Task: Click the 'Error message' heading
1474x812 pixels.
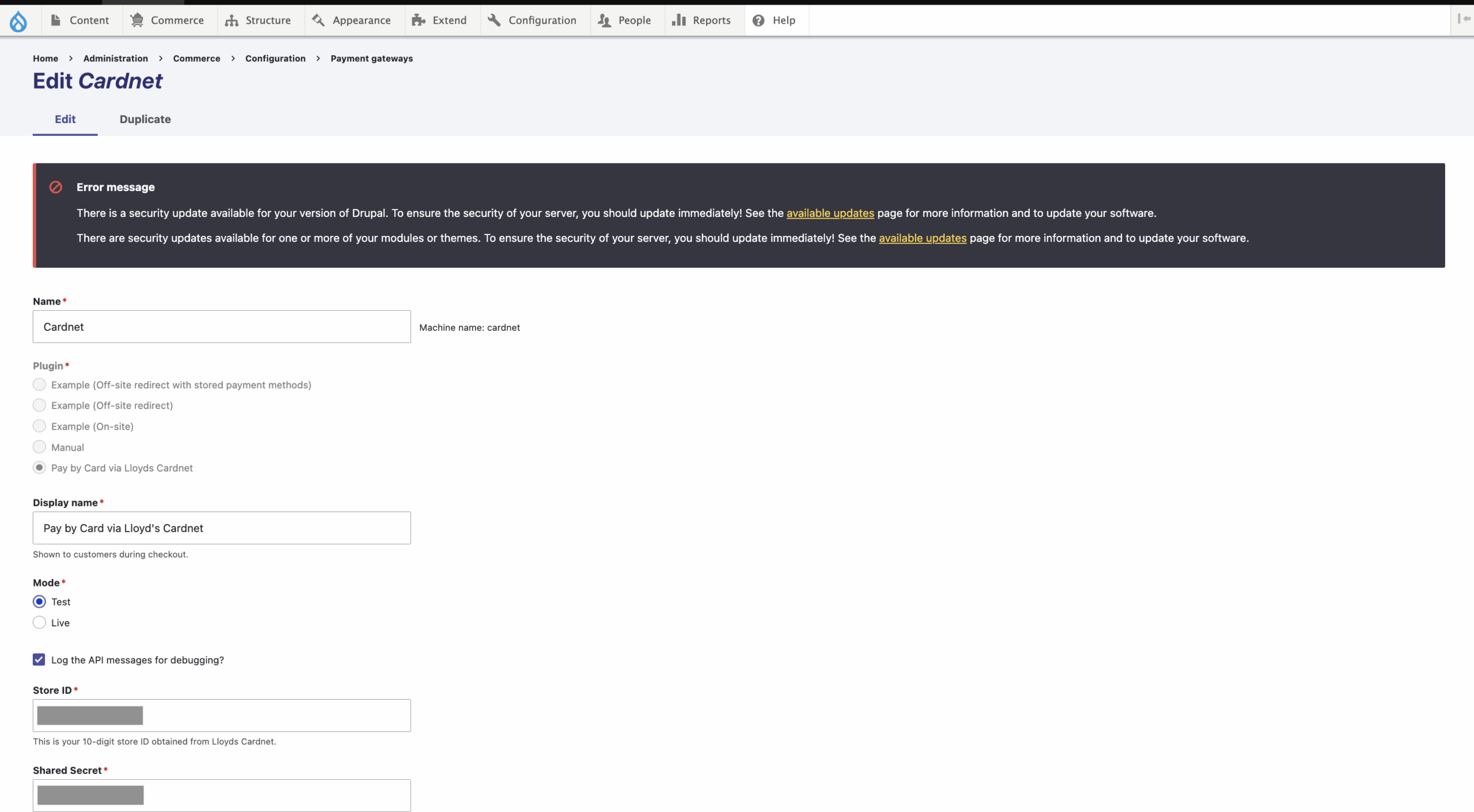Action: tap(116, 187)
